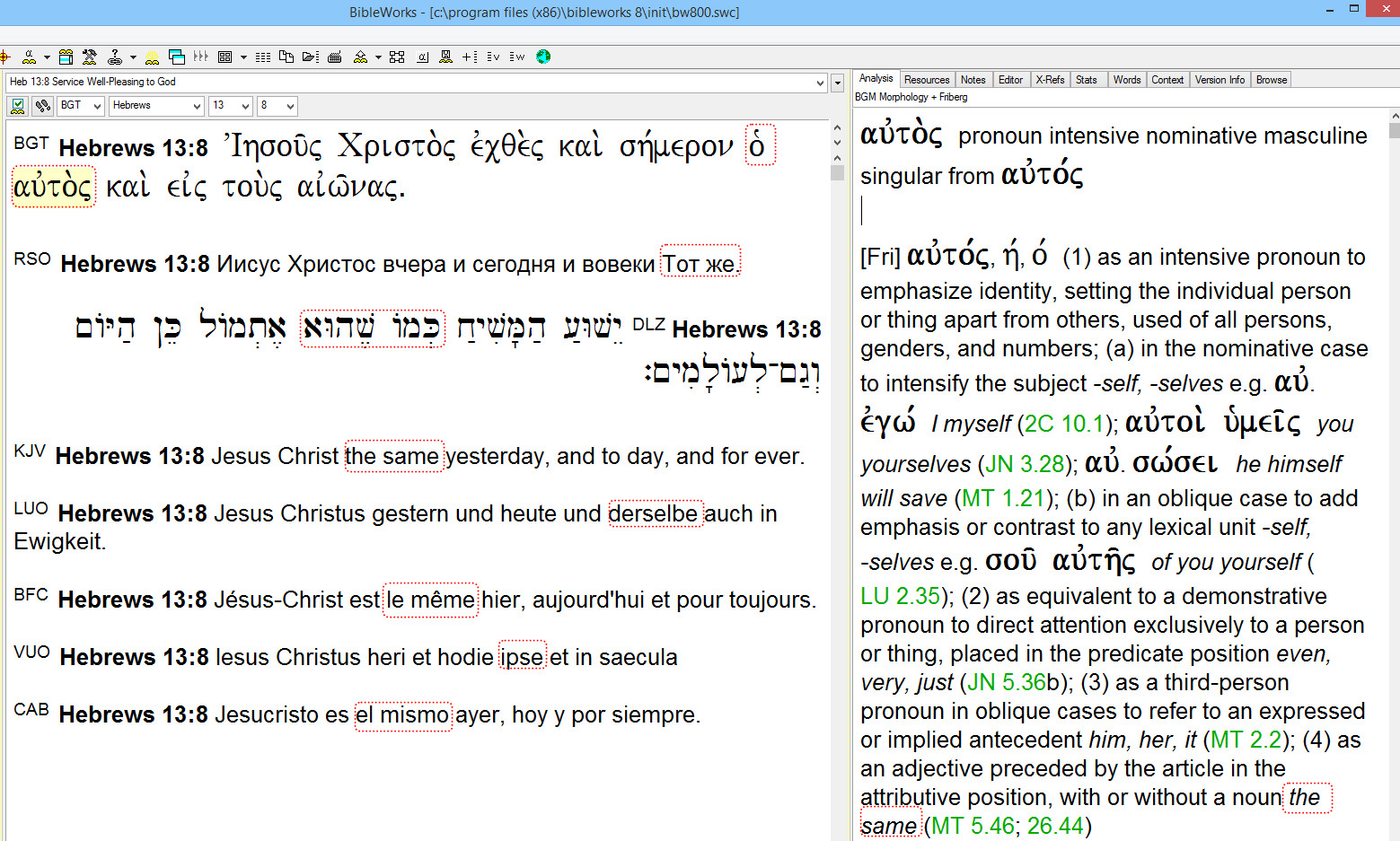The height and width of the screenshot is (841, 1400).
Task: Click the boxed alpha letter icon
Action: pos(422,57)
